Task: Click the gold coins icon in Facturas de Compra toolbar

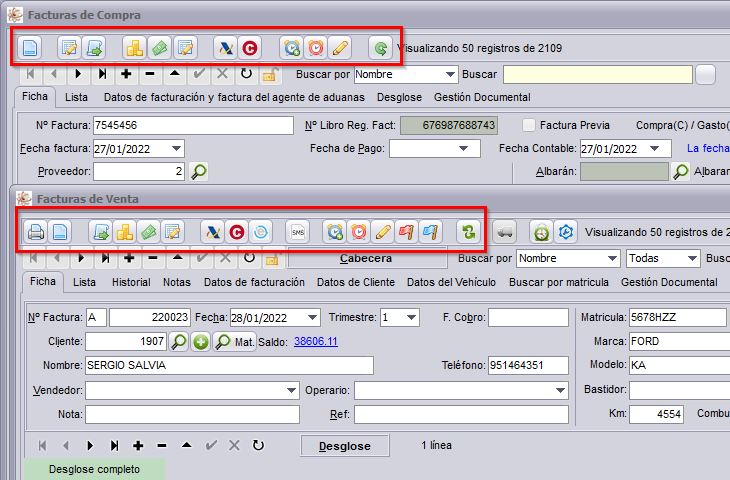Action: pos(135,48)
